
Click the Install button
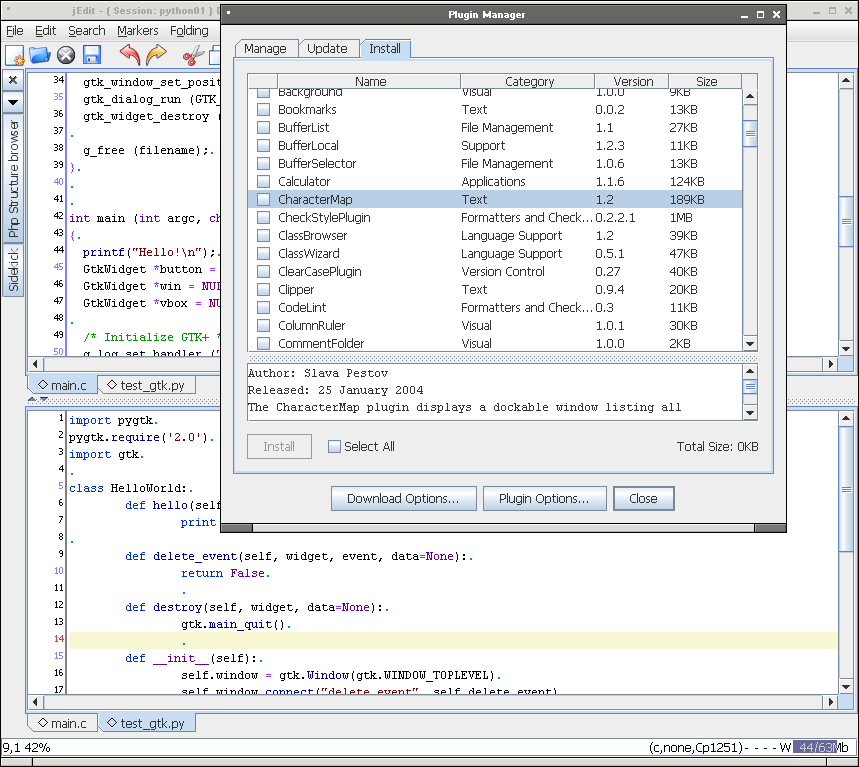tap(279, 447)
